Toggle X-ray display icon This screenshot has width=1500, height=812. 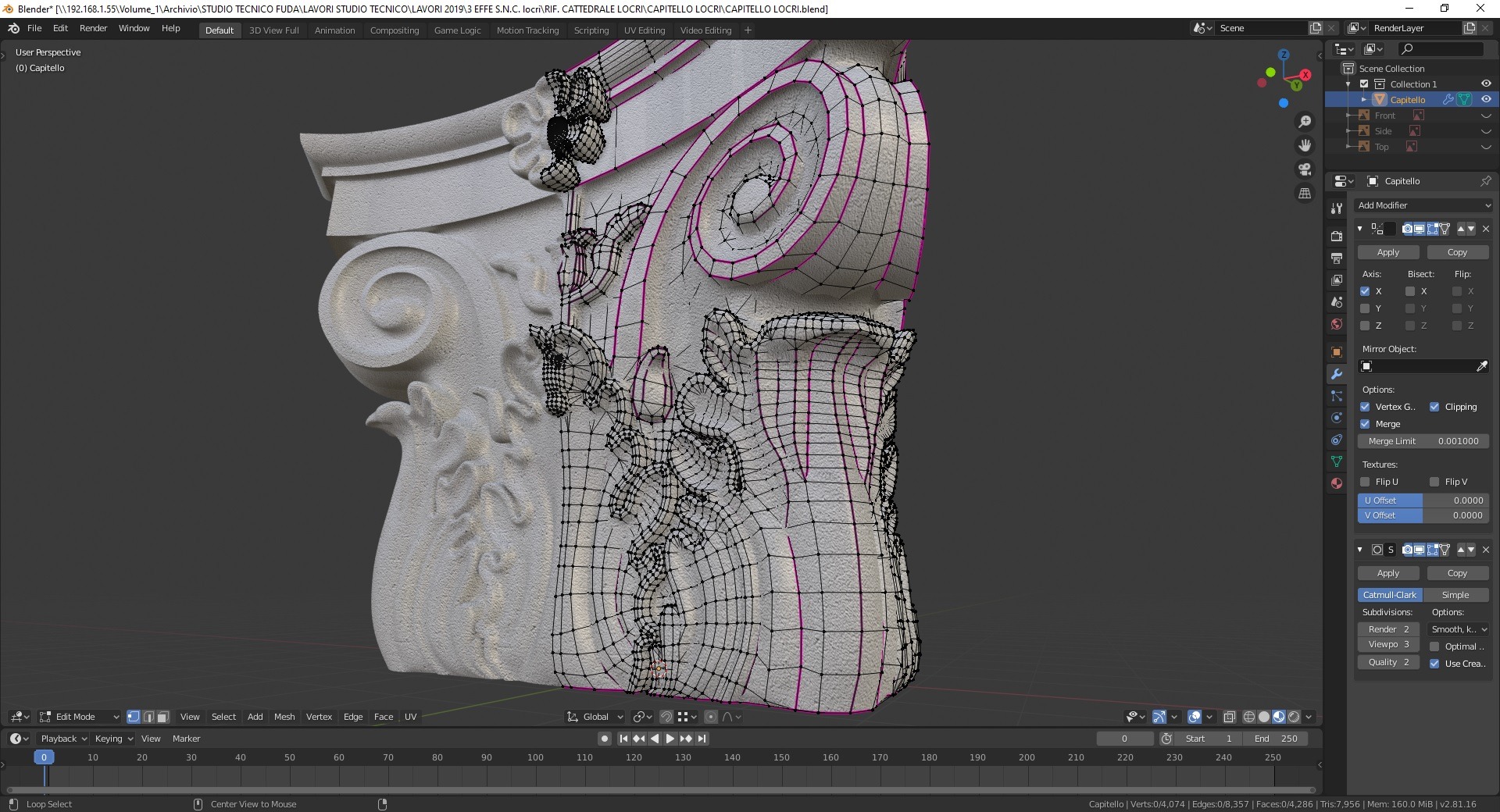[1229, 717]
